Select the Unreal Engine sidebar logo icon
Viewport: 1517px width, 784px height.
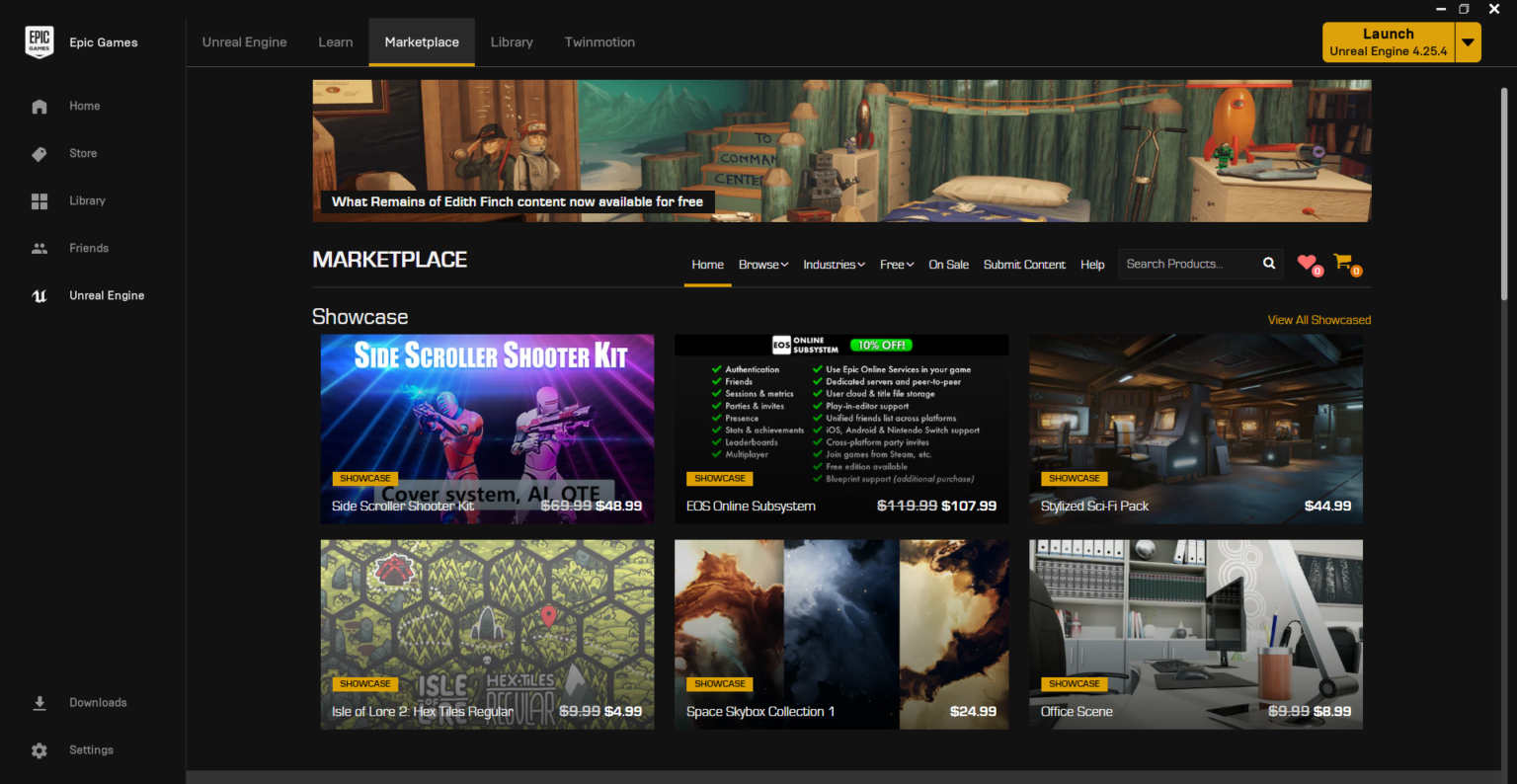40,296
